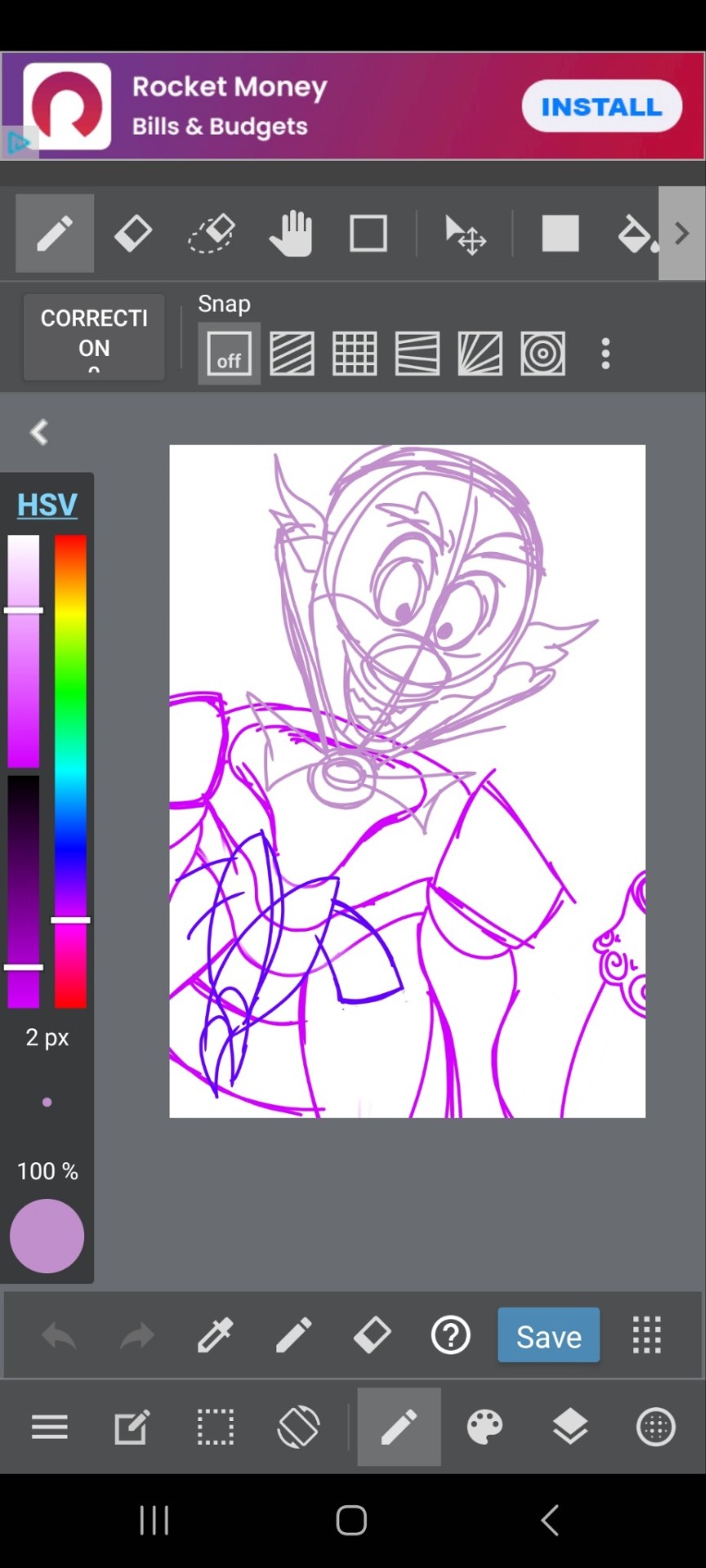Activate the Hand pan tool

click(290, 234)
